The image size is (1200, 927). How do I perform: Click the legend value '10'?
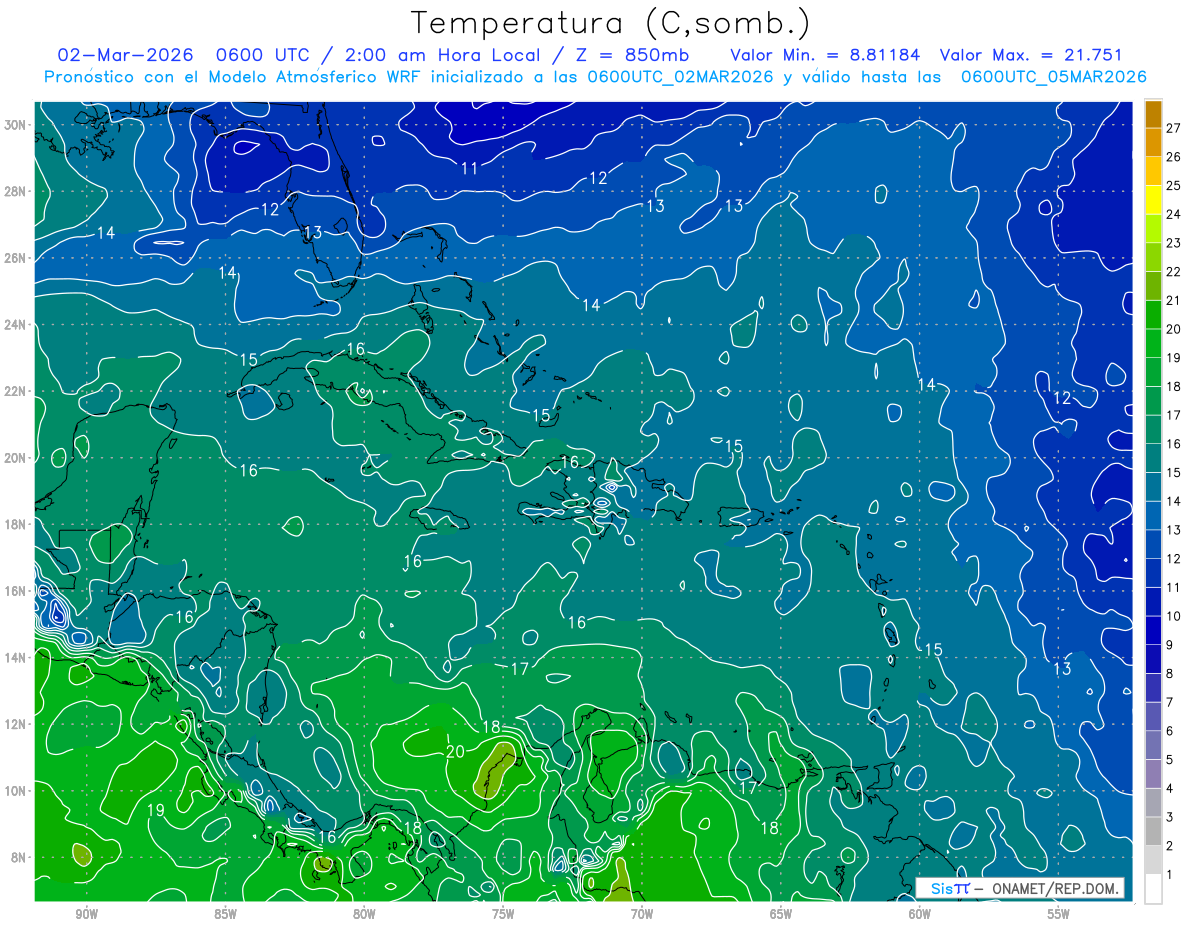[1173, 616]
